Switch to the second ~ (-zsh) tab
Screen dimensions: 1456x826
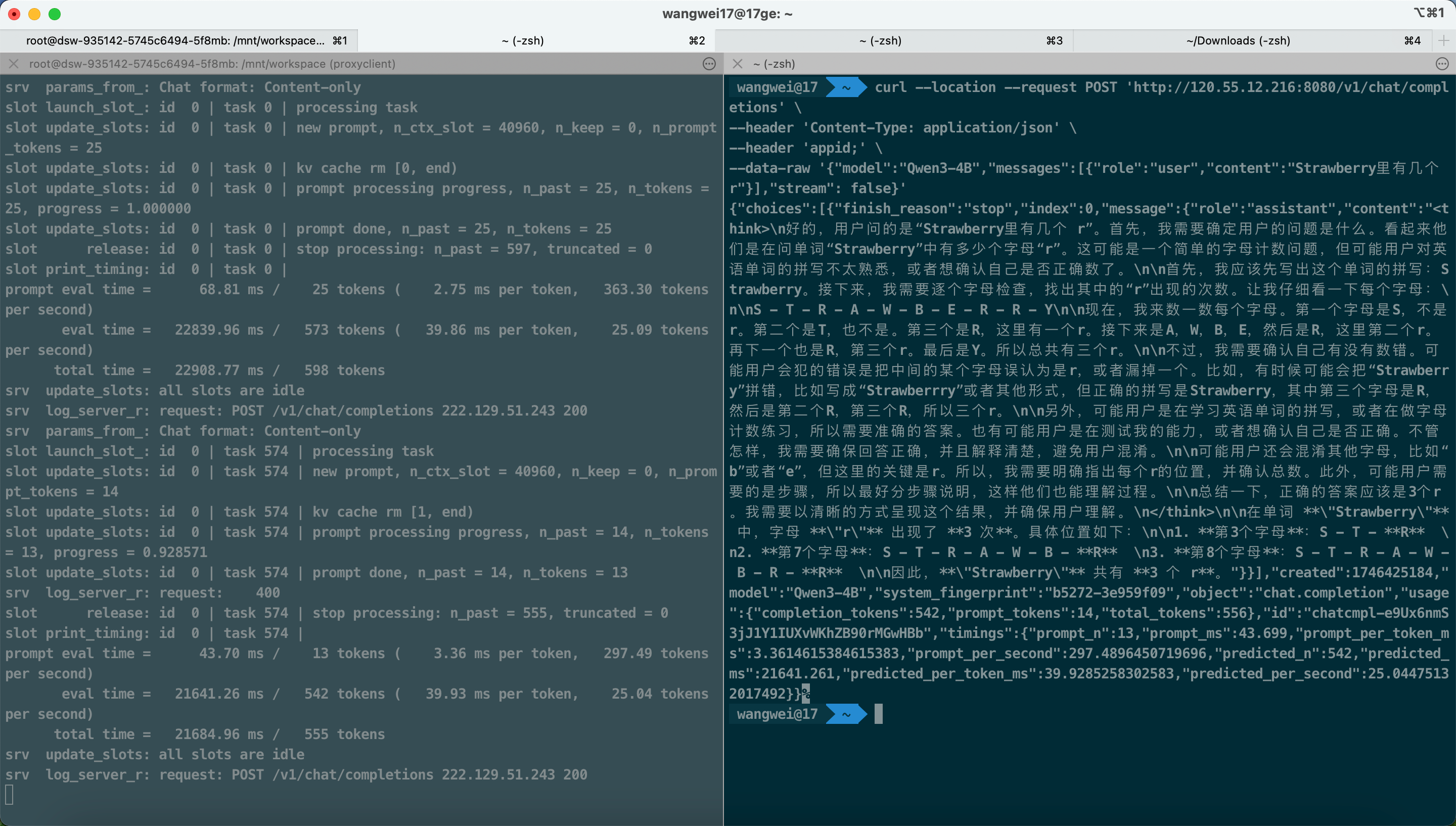tap(536, 40)
